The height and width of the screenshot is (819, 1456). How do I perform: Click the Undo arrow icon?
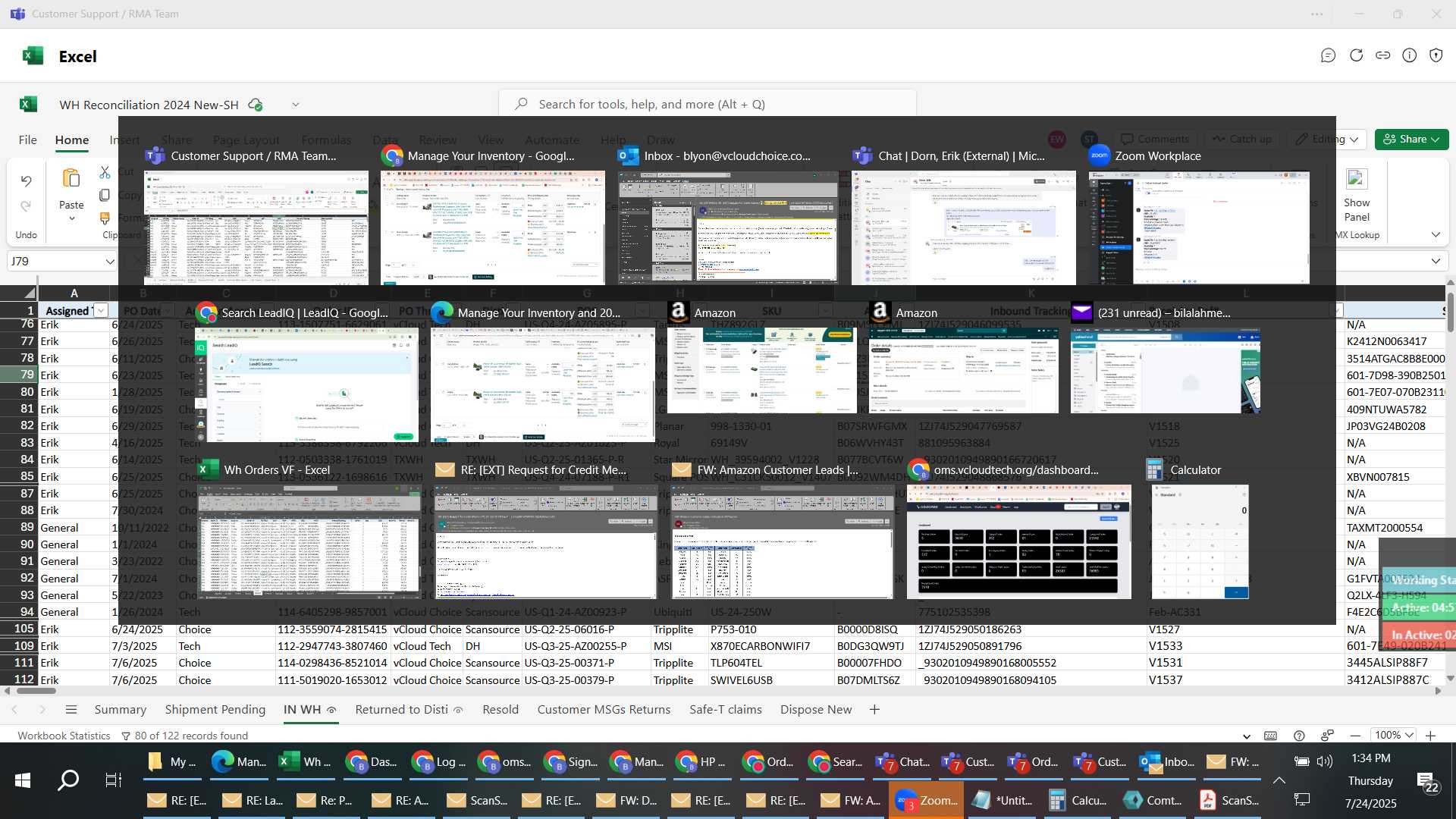click(27, 180)
